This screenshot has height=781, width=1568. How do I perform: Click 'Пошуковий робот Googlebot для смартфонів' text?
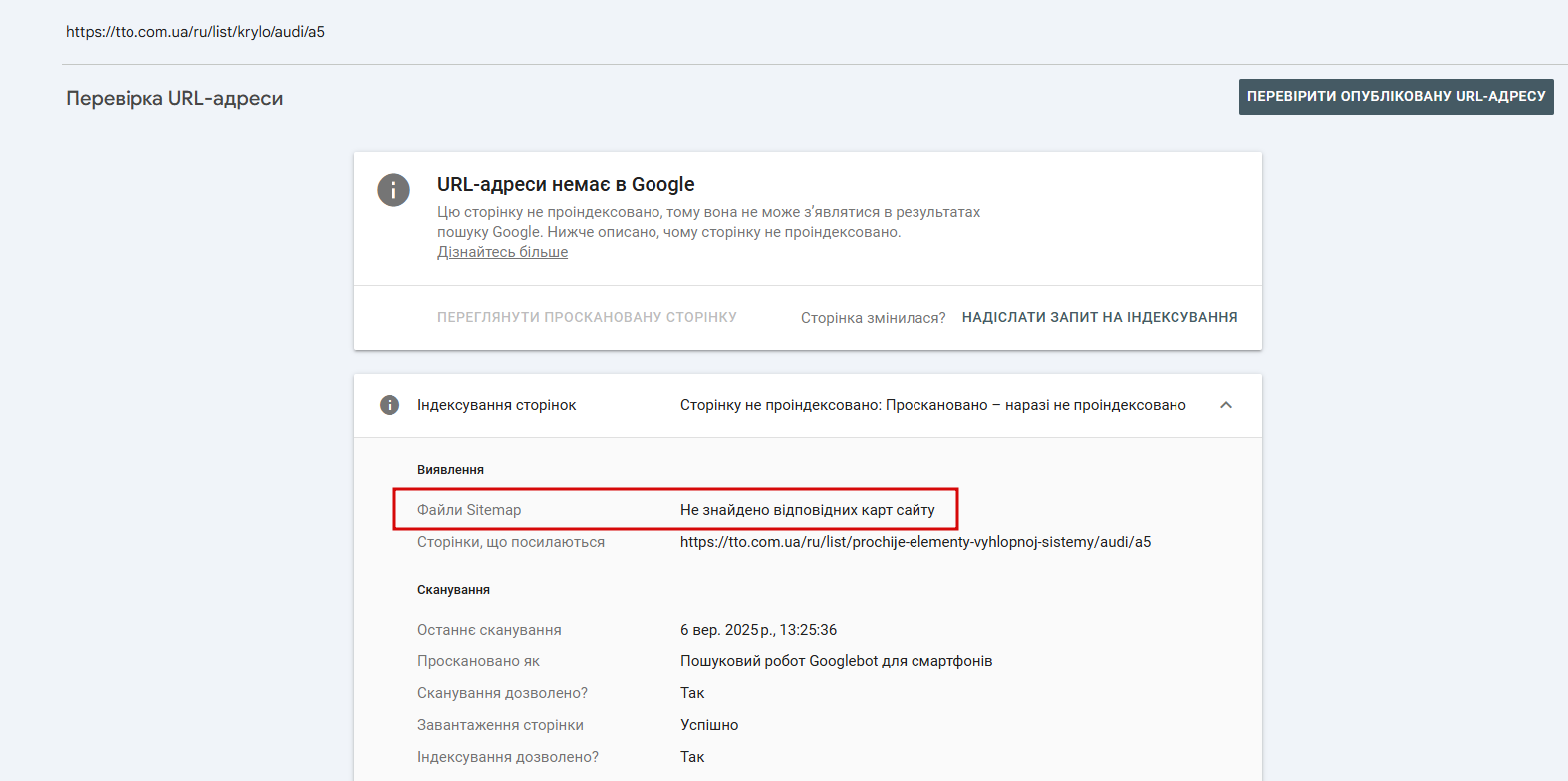click(836, 661)
